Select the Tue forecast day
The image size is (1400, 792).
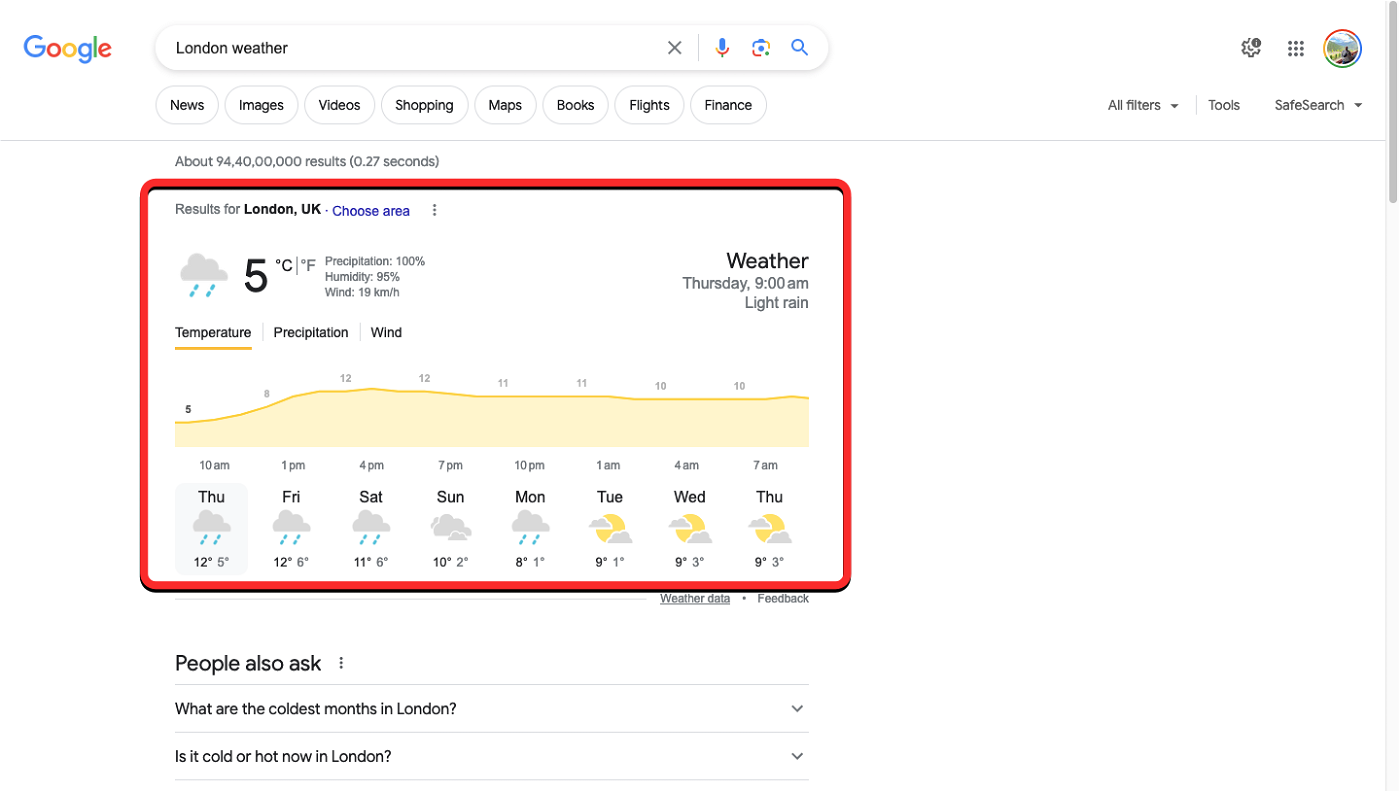pyautogui.click(x=610, y=529)
